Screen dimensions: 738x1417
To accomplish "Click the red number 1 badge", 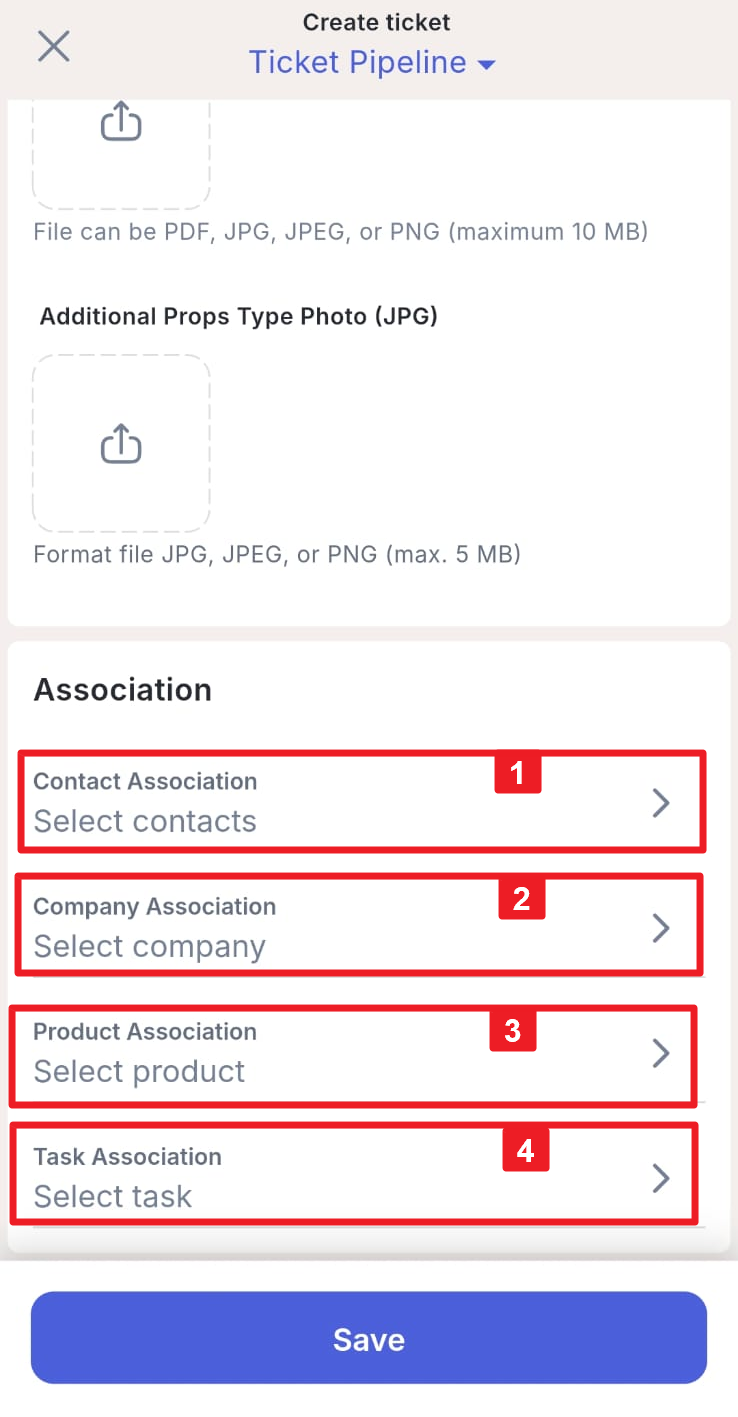I will tap(517, 773).
